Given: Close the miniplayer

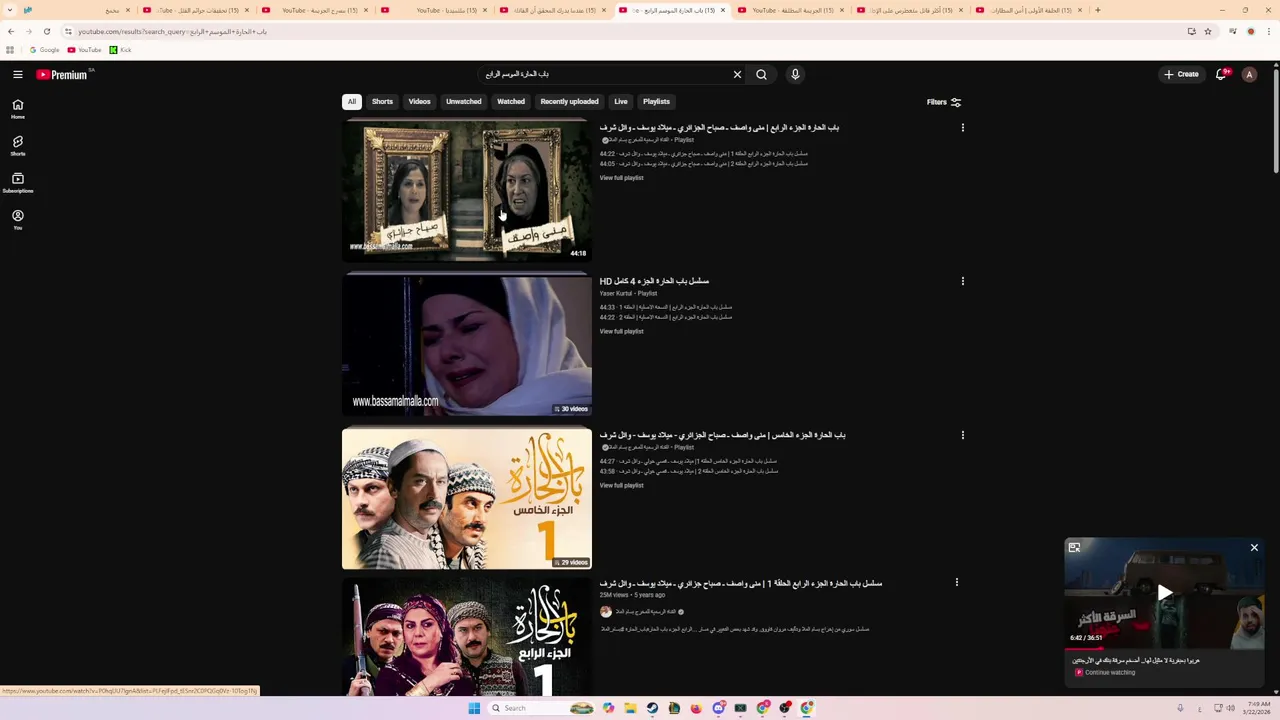Looking at the screenshot, I should tap(1254, 548).
